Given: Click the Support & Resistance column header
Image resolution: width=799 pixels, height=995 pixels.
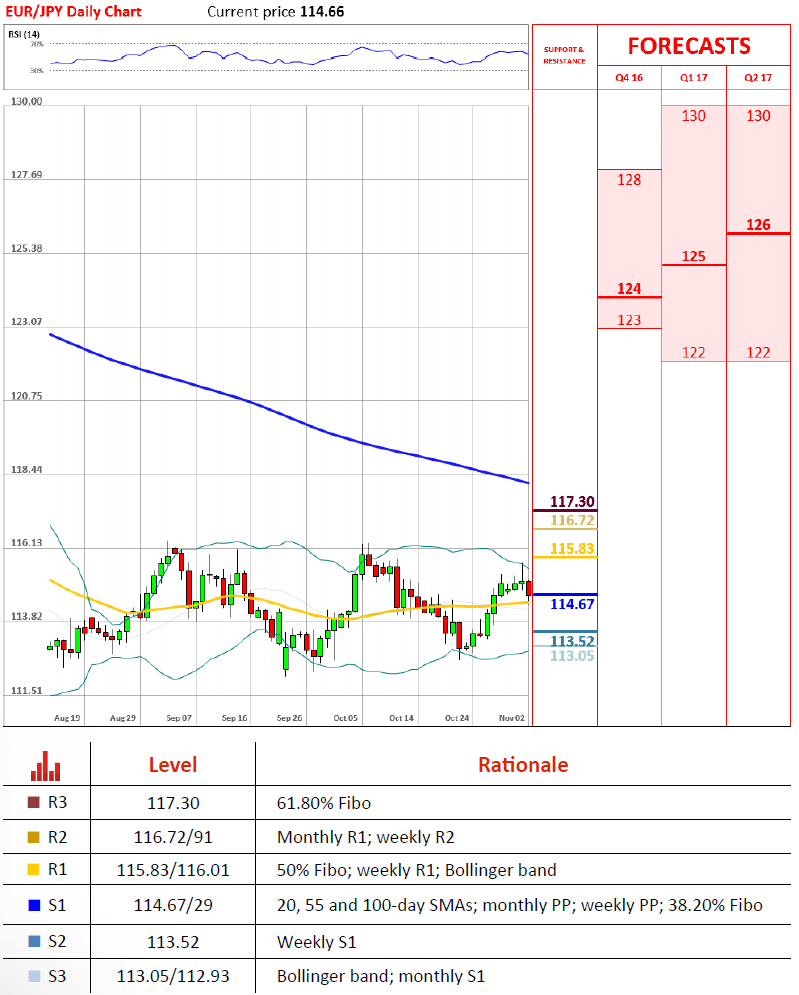Looking at the screenshot, I should 564,55.
